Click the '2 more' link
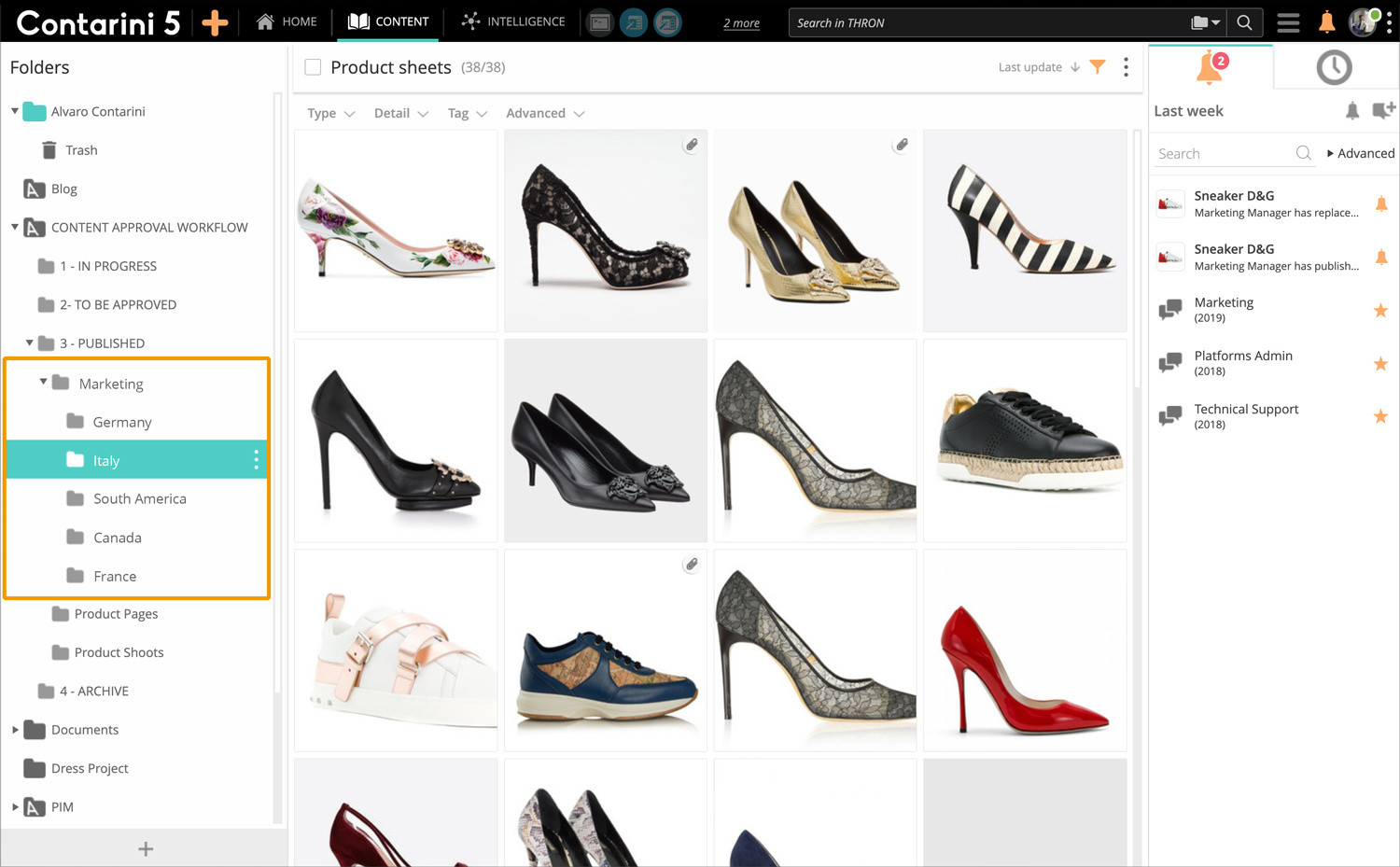The width and height of the screenshot is (1400, 867). pos(741,23)
